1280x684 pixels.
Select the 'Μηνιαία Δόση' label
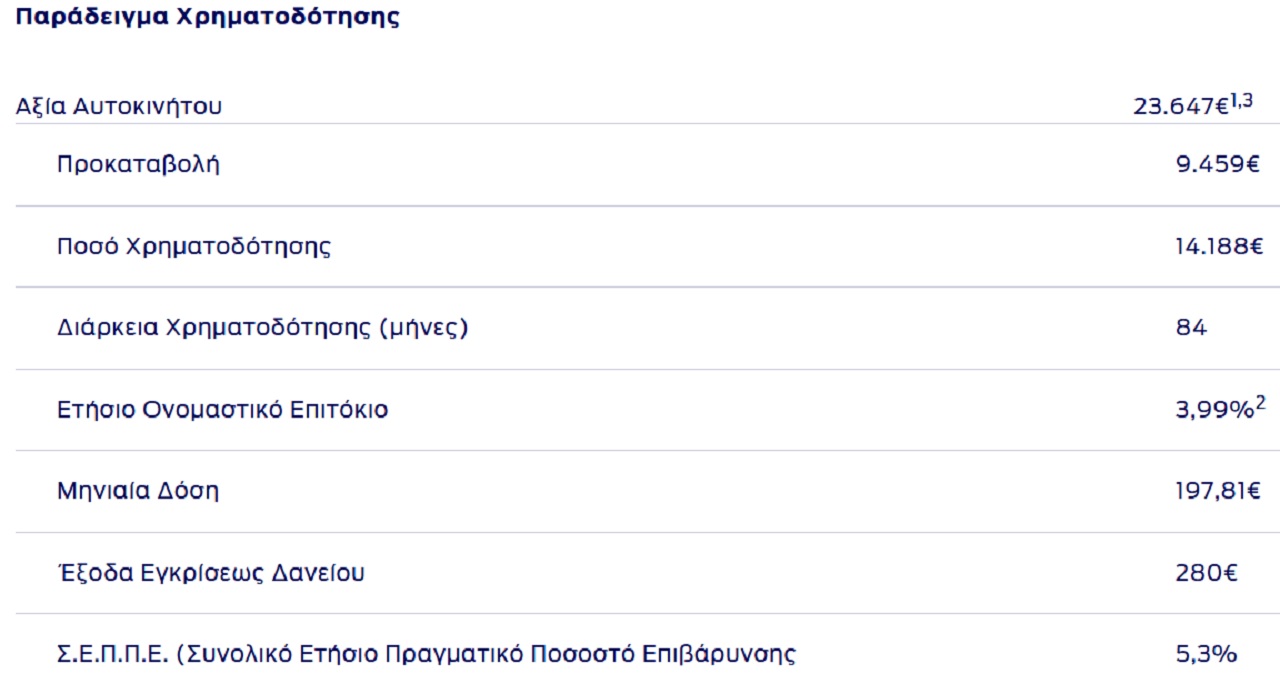[138, 491]
